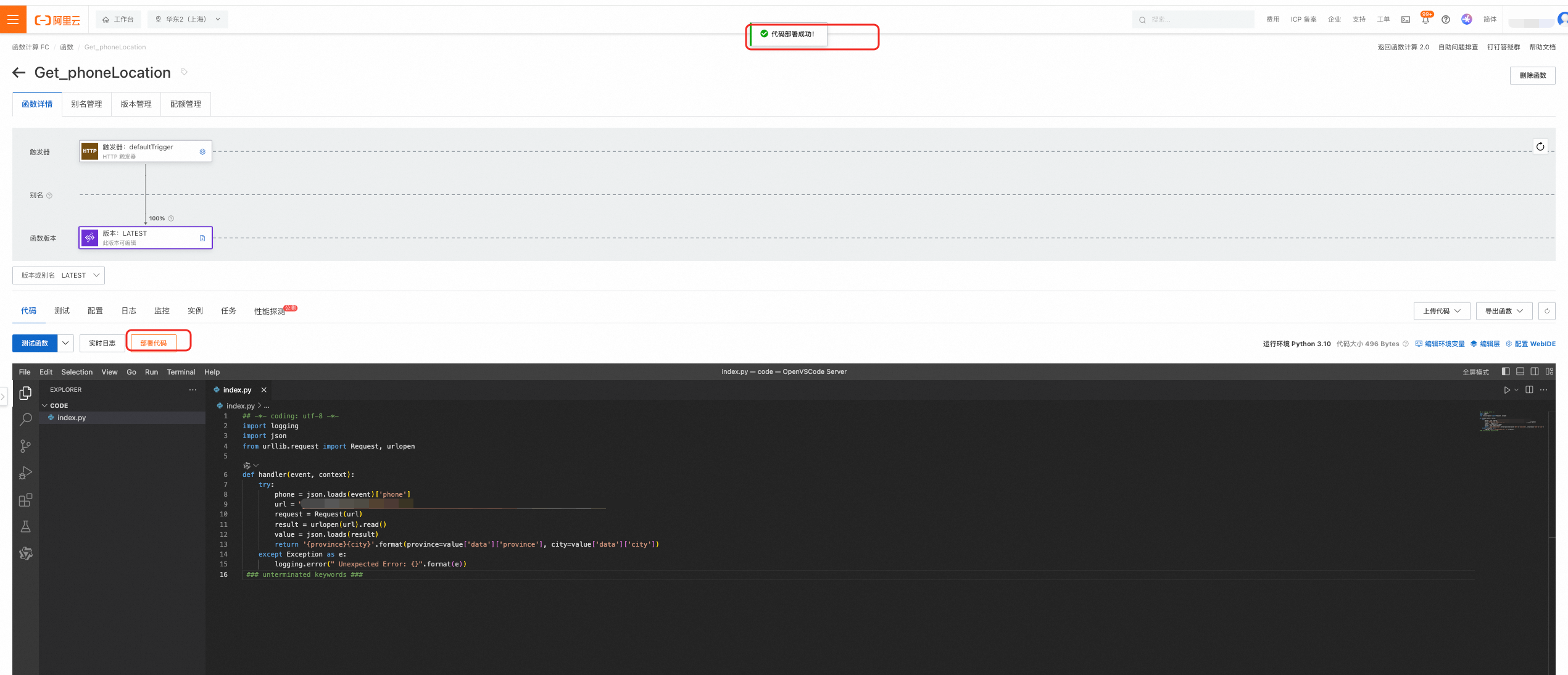This screenshot has width=1568, height=675.
Task: Switch to the 别名管理 tab
Action: click(86, 104)
